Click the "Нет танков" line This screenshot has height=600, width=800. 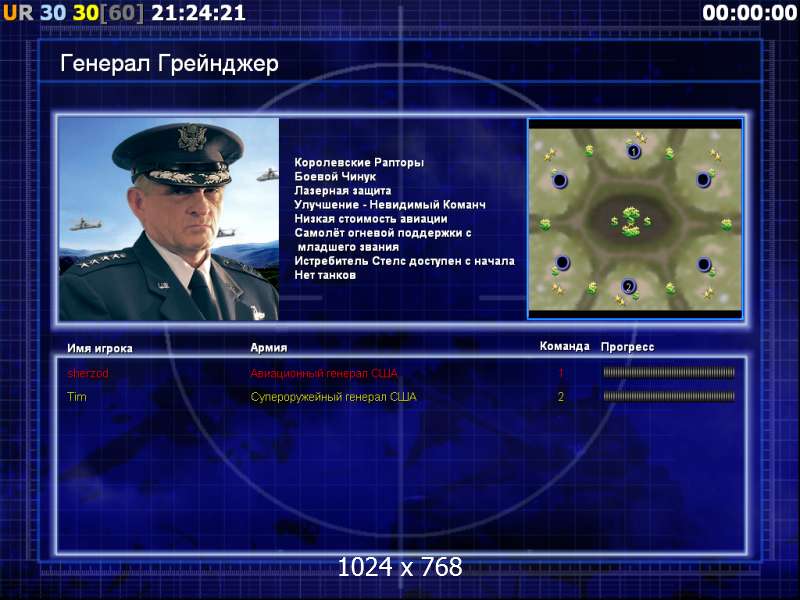click(x=324, y=276)
